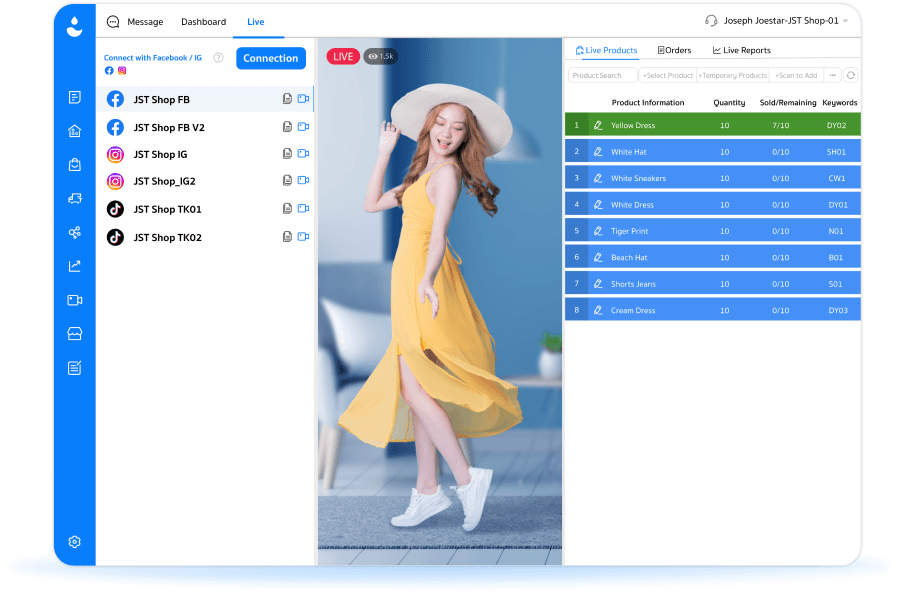Click the live video camera sidebar icon
This screenshot has width=900, height=595.
[74, 300]
